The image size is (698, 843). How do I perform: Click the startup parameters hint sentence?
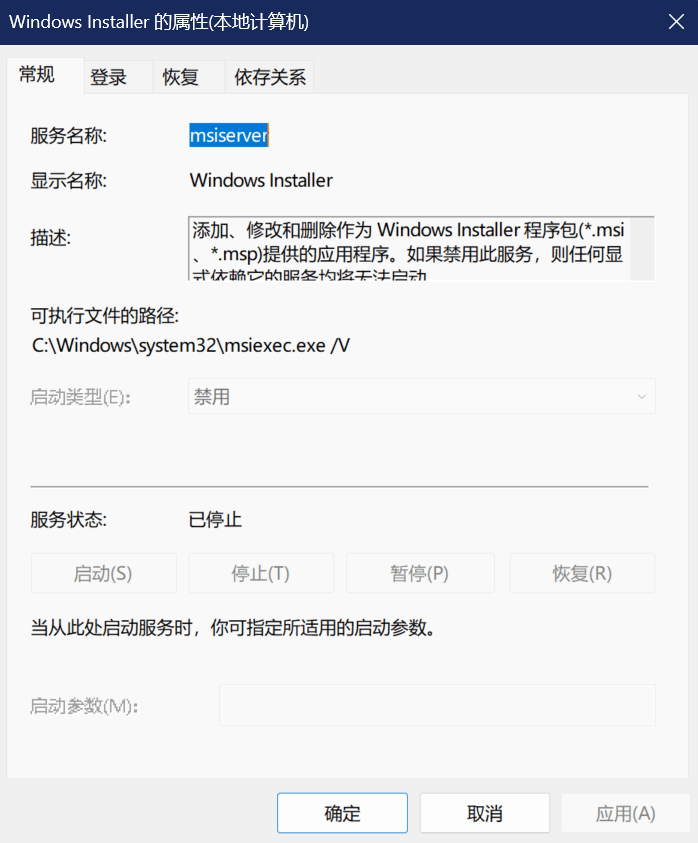(233, 627)
